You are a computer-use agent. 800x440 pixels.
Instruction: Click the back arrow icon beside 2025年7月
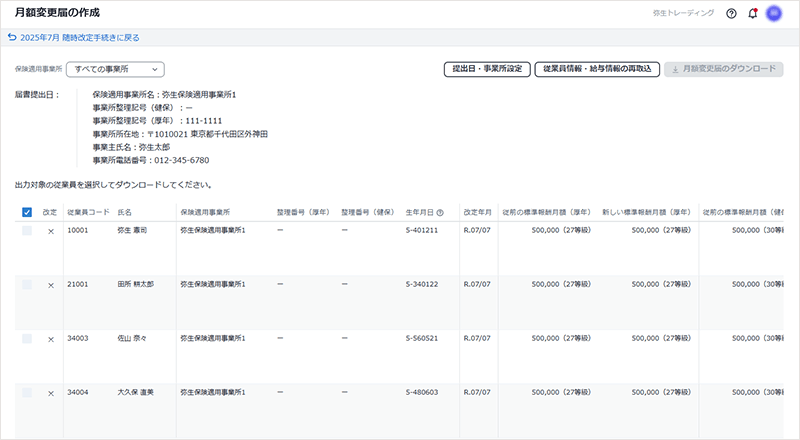[x=11, y=38]
